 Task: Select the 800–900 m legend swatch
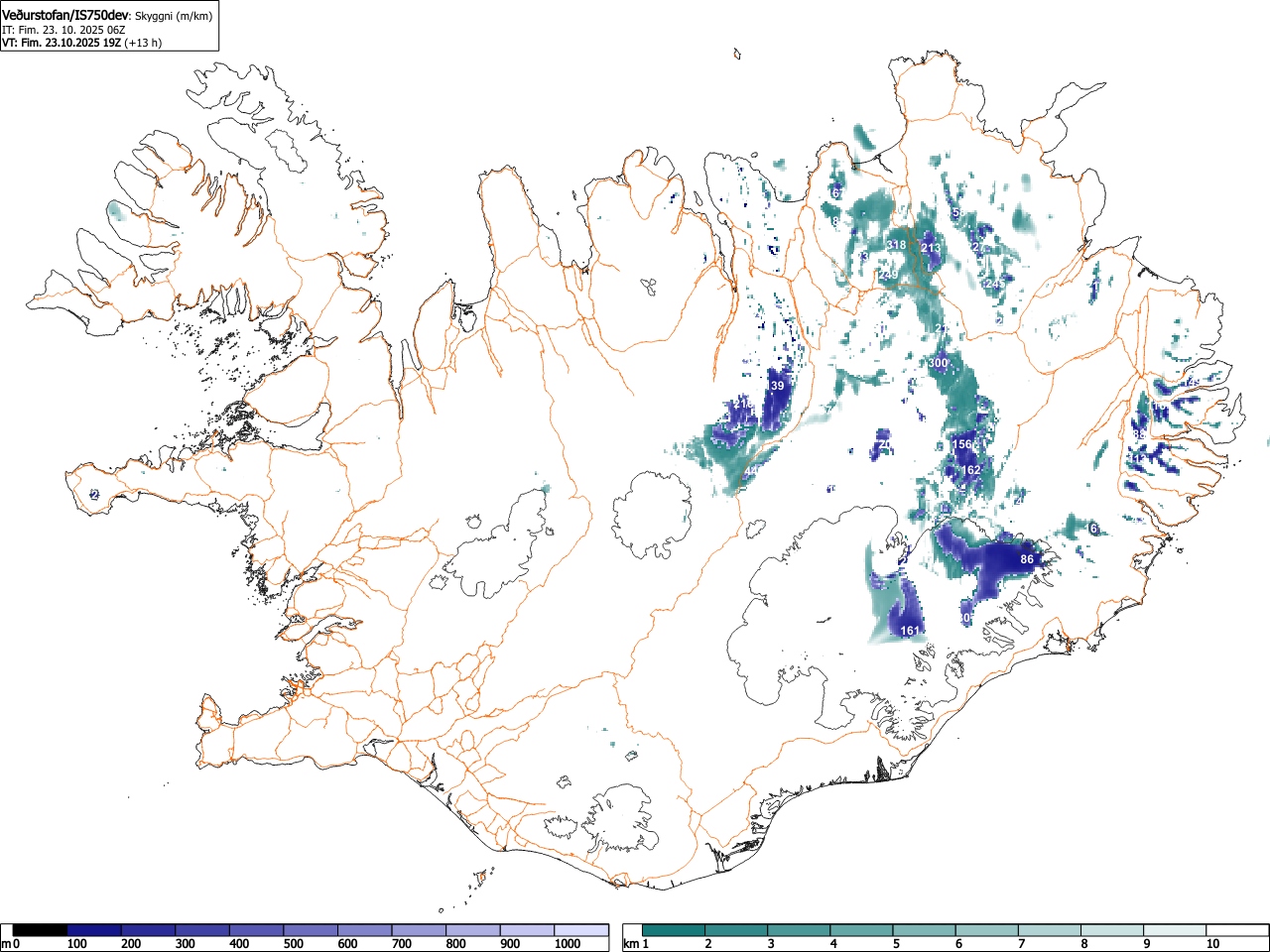pyautogui.click(x=473, y=930)
